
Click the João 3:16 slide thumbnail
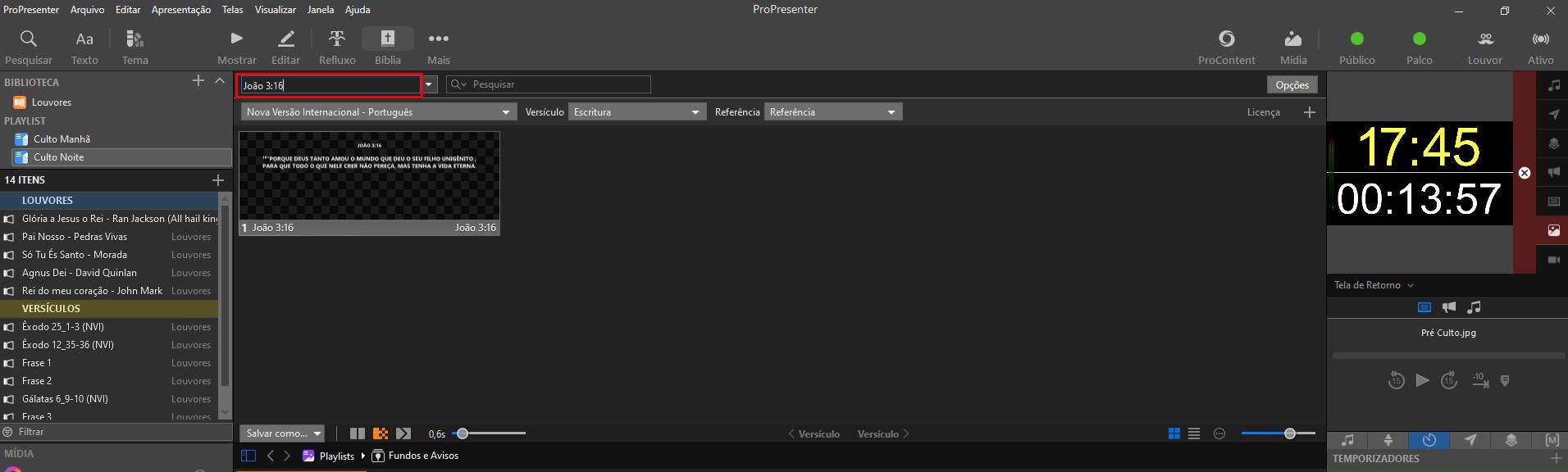point(369,184)
